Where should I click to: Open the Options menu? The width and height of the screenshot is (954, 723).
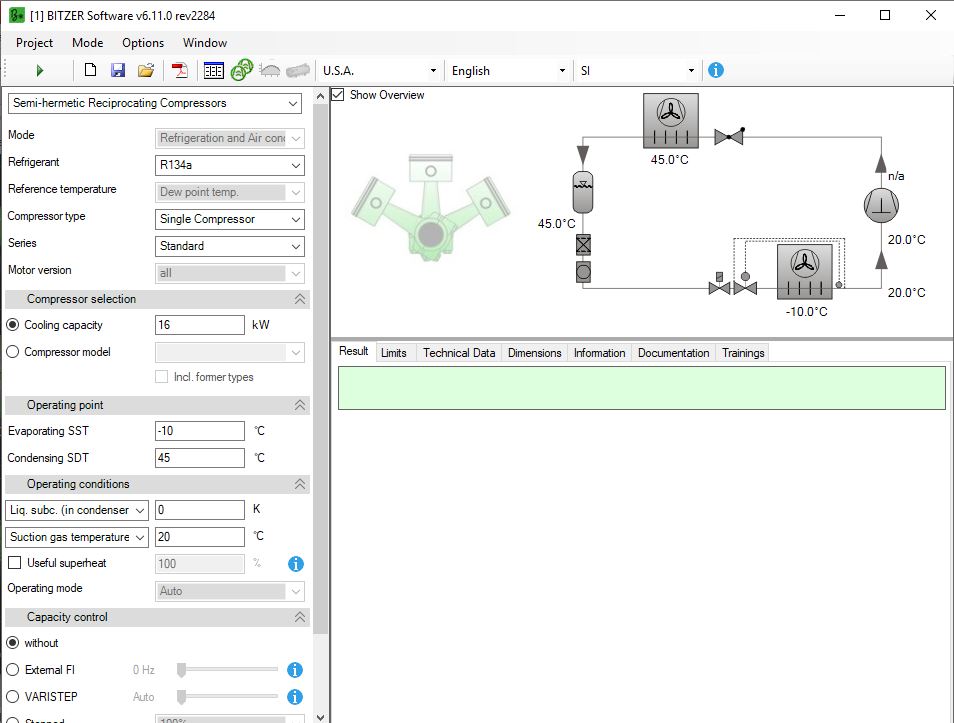pyautogui.click(x=143, y=43)
